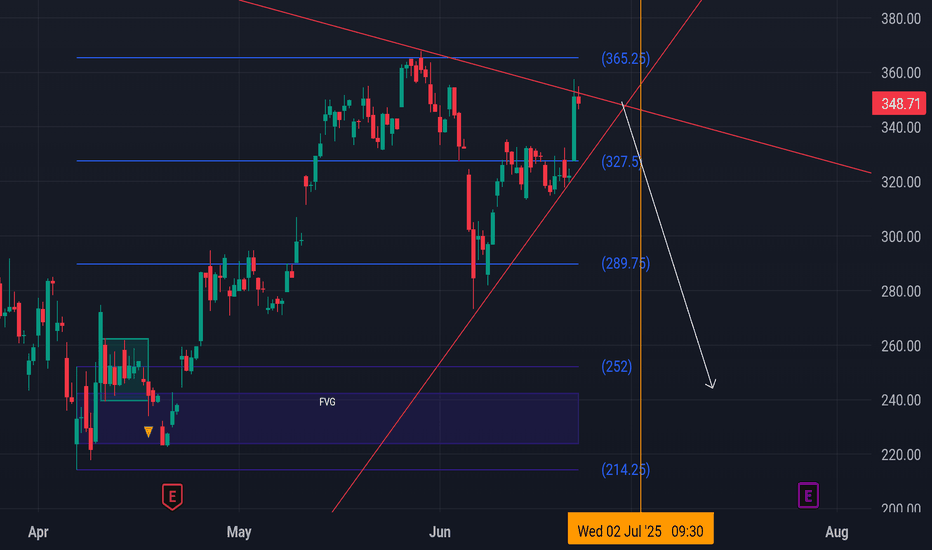Image resolution: width=932 pixels, height=550 pixels.
Task: Click the 220.00 price scale value
Action: [900, 455]
